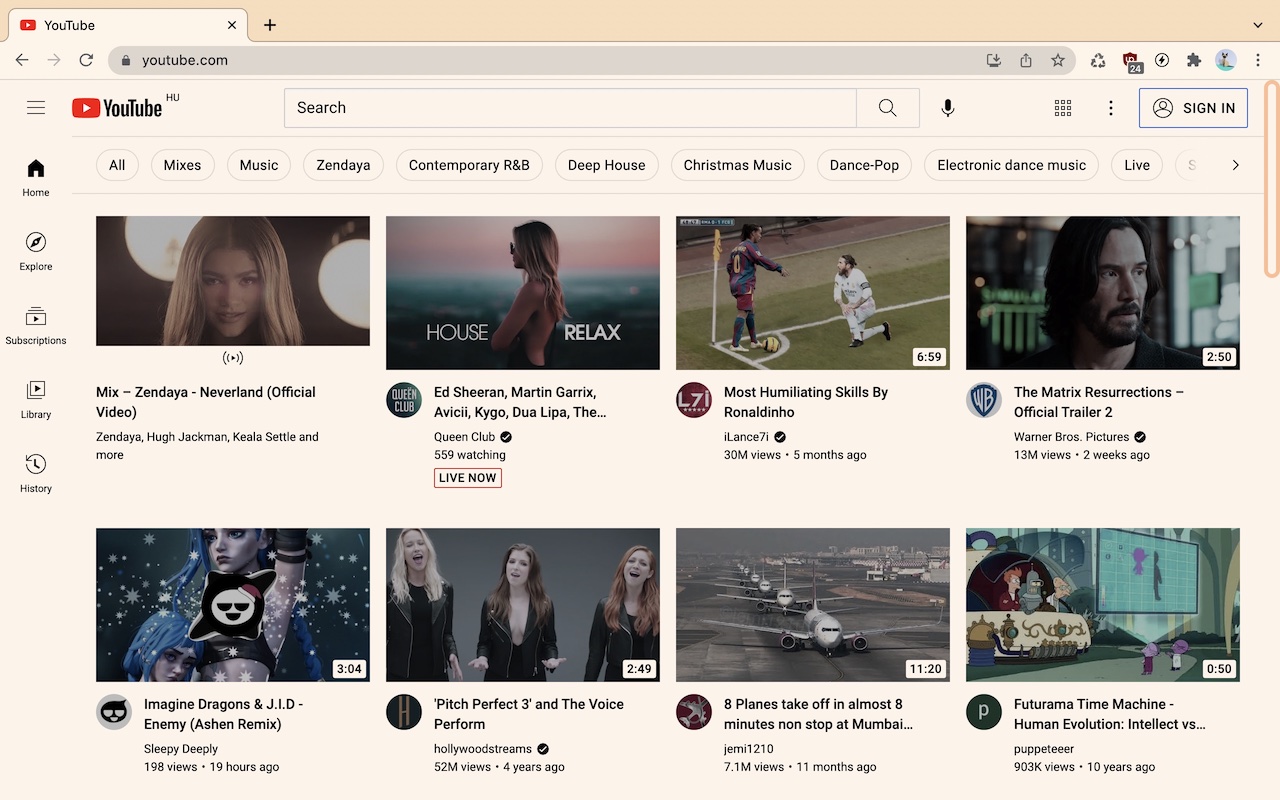Open Queen Club channel avatar

point(404,400)
